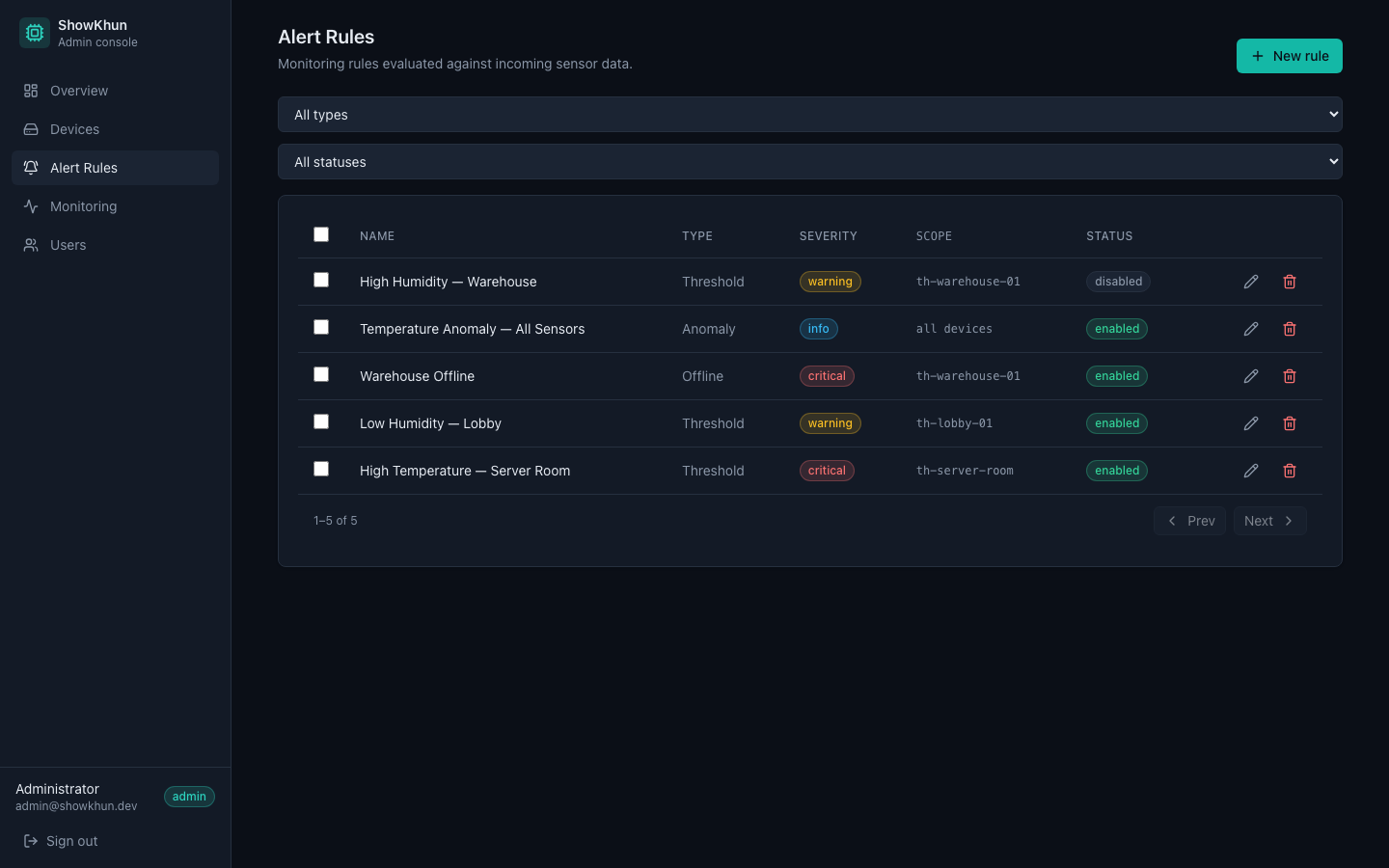This screenshot has height=868, width=1389.
Task: Click critical badge on High Temperature row
Action: [827, 471]
